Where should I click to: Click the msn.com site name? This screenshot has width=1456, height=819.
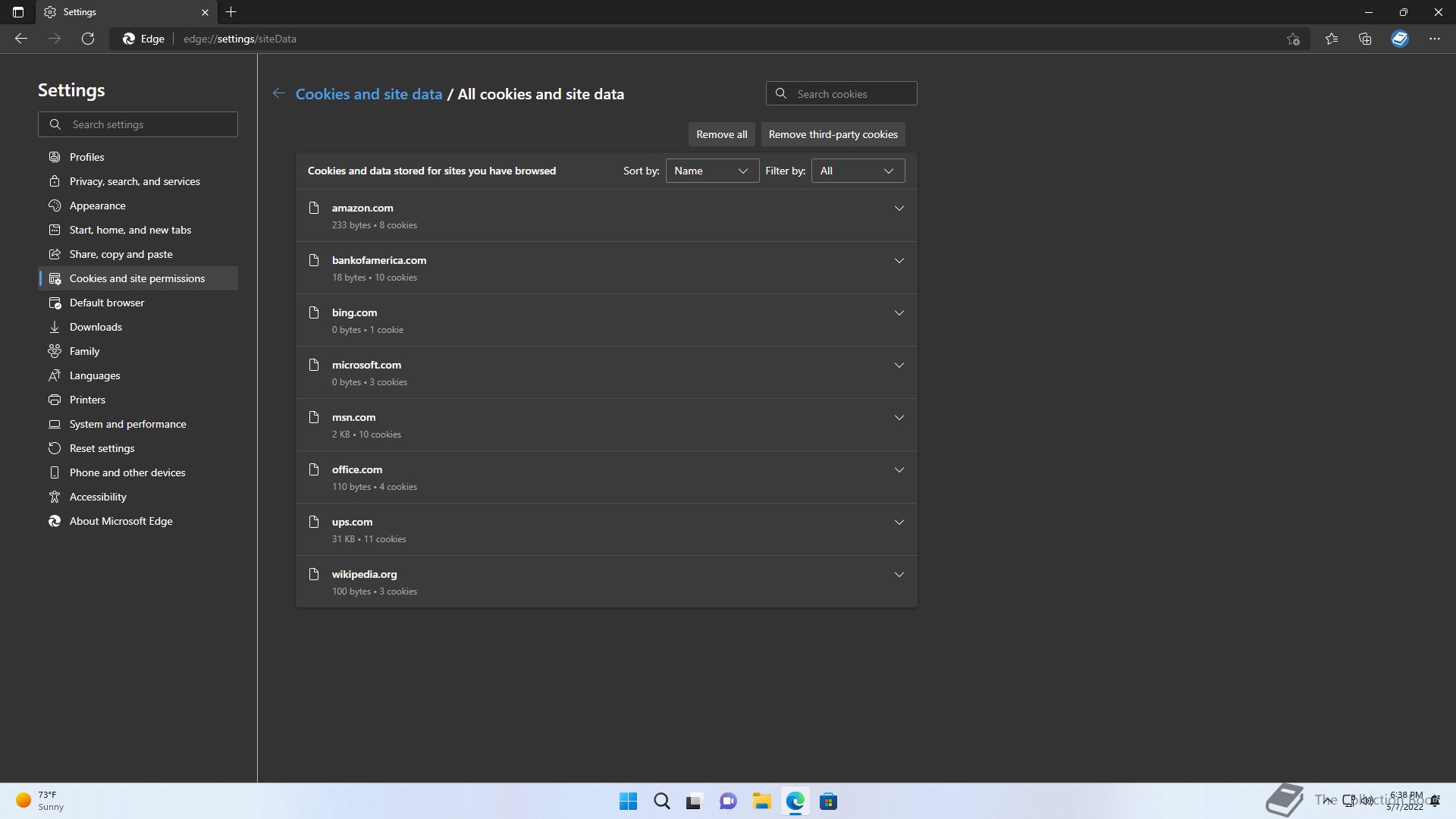point(353,417)
